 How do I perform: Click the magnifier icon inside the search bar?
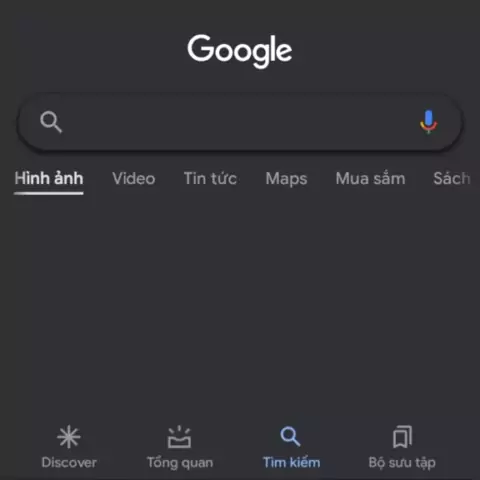pos(51,122)
